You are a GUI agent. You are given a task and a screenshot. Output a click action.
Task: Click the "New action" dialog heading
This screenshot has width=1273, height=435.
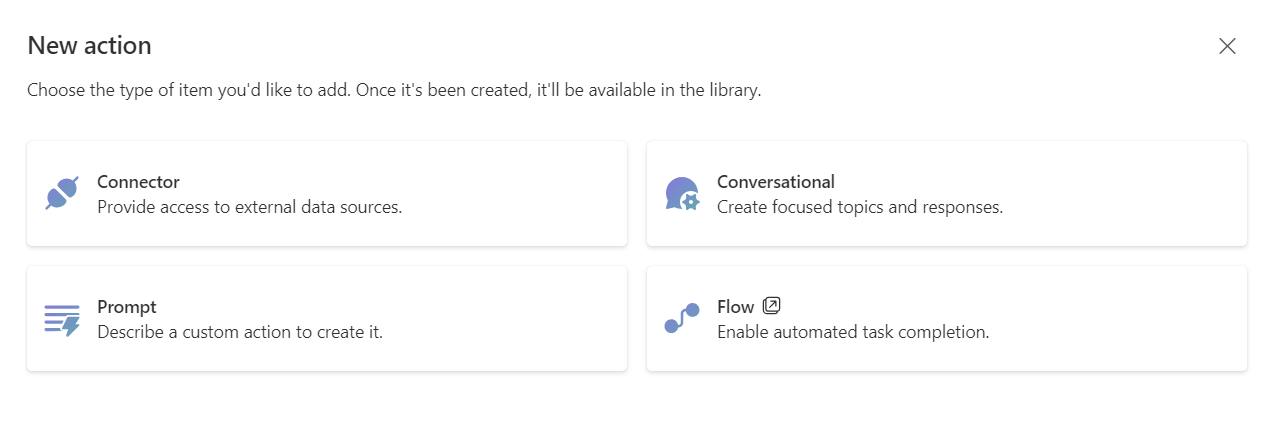[89, 45]
